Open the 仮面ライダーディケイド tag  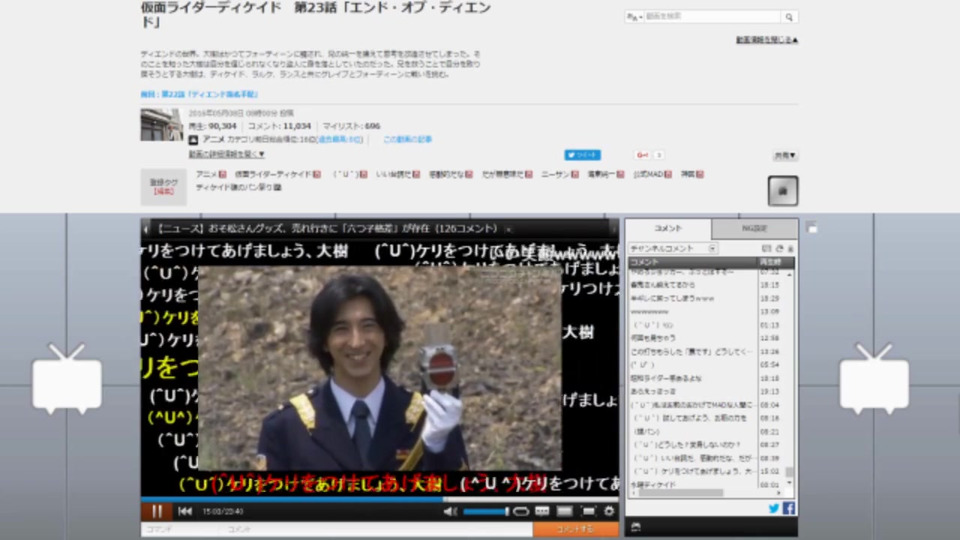274,174
